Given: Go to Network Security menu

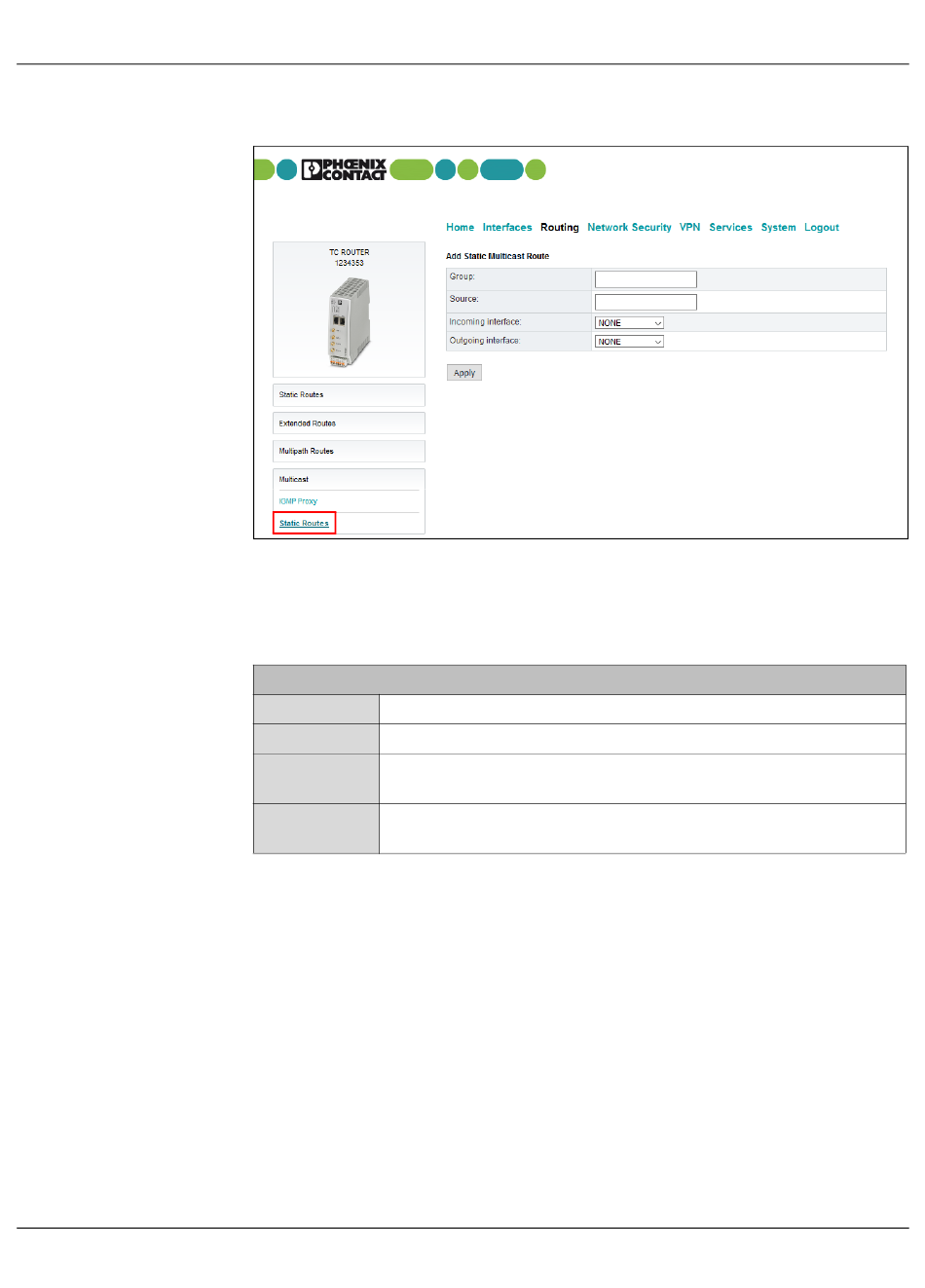Looking at the screenshot, I should pyautogui.click(x=629, y=228).
